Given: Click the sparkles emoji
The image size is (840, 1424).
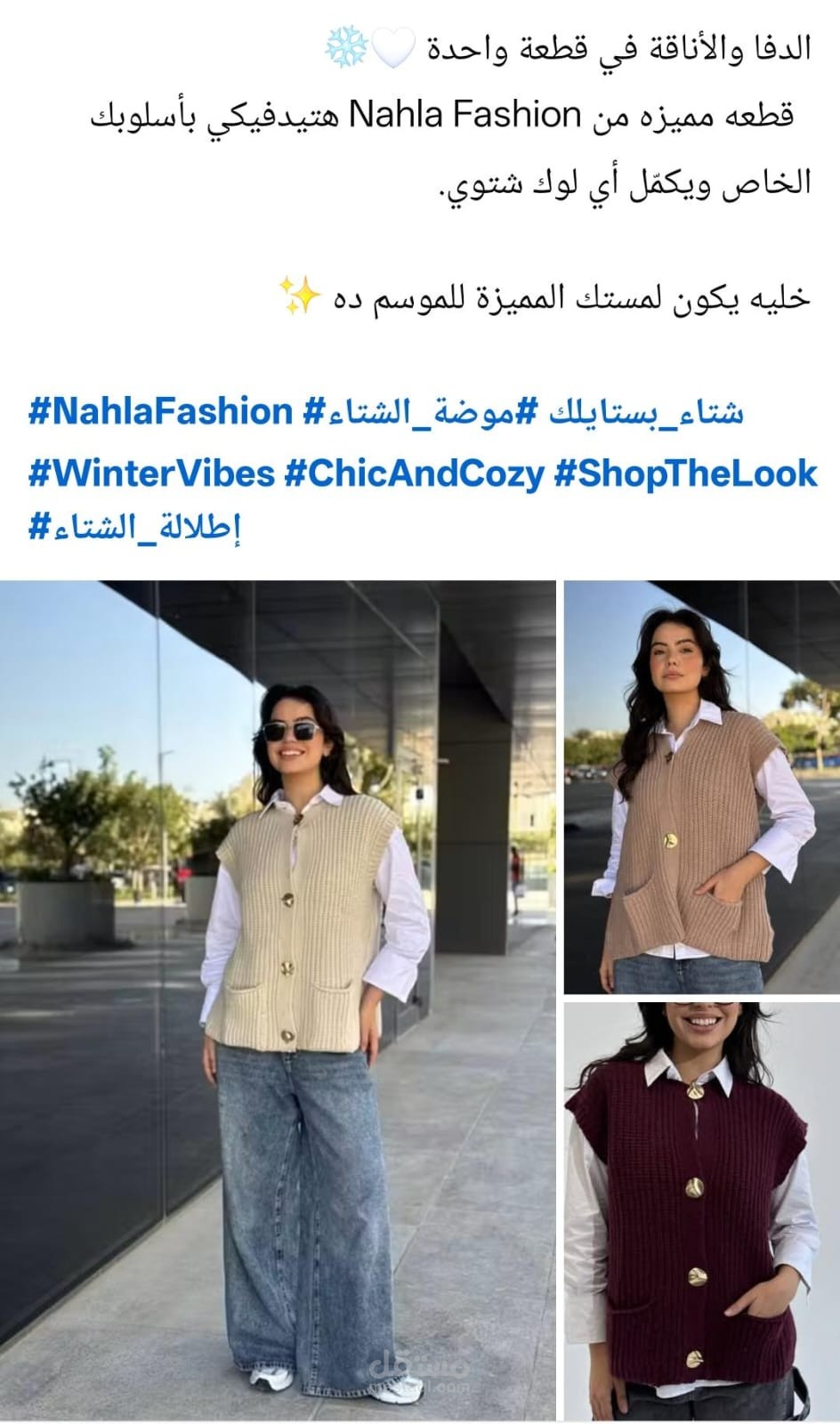Looking at the screenshot, I should (x=299, y=295).
